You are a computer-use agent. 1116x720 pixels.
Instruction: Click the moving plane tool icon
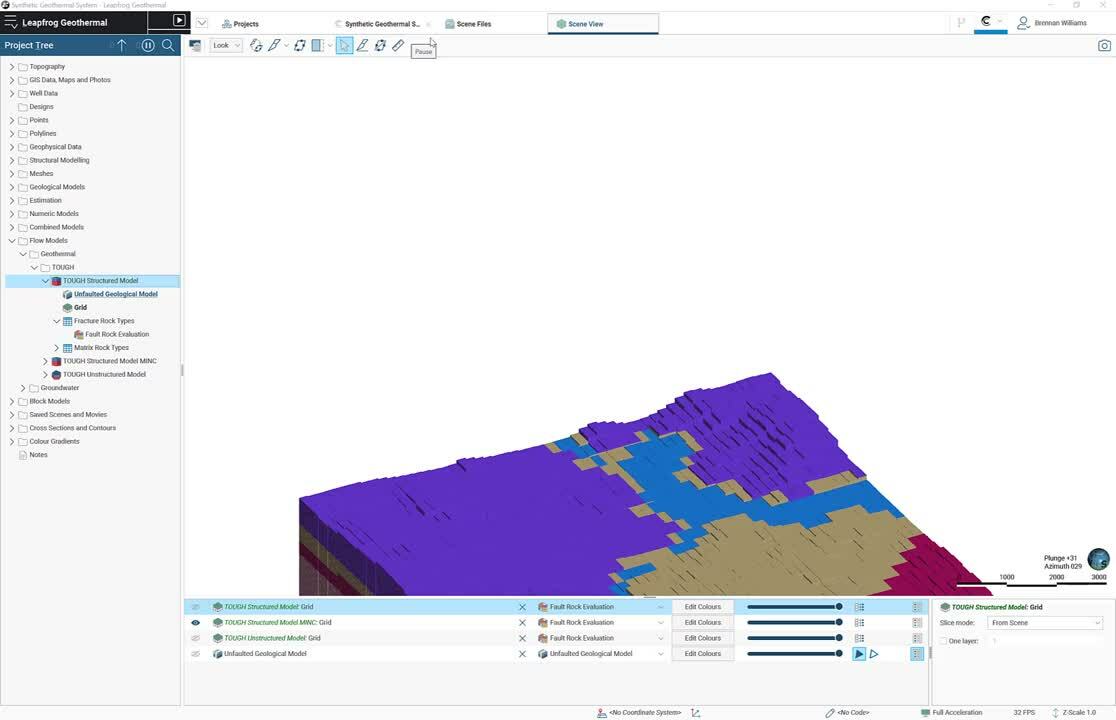coord(300,46)
